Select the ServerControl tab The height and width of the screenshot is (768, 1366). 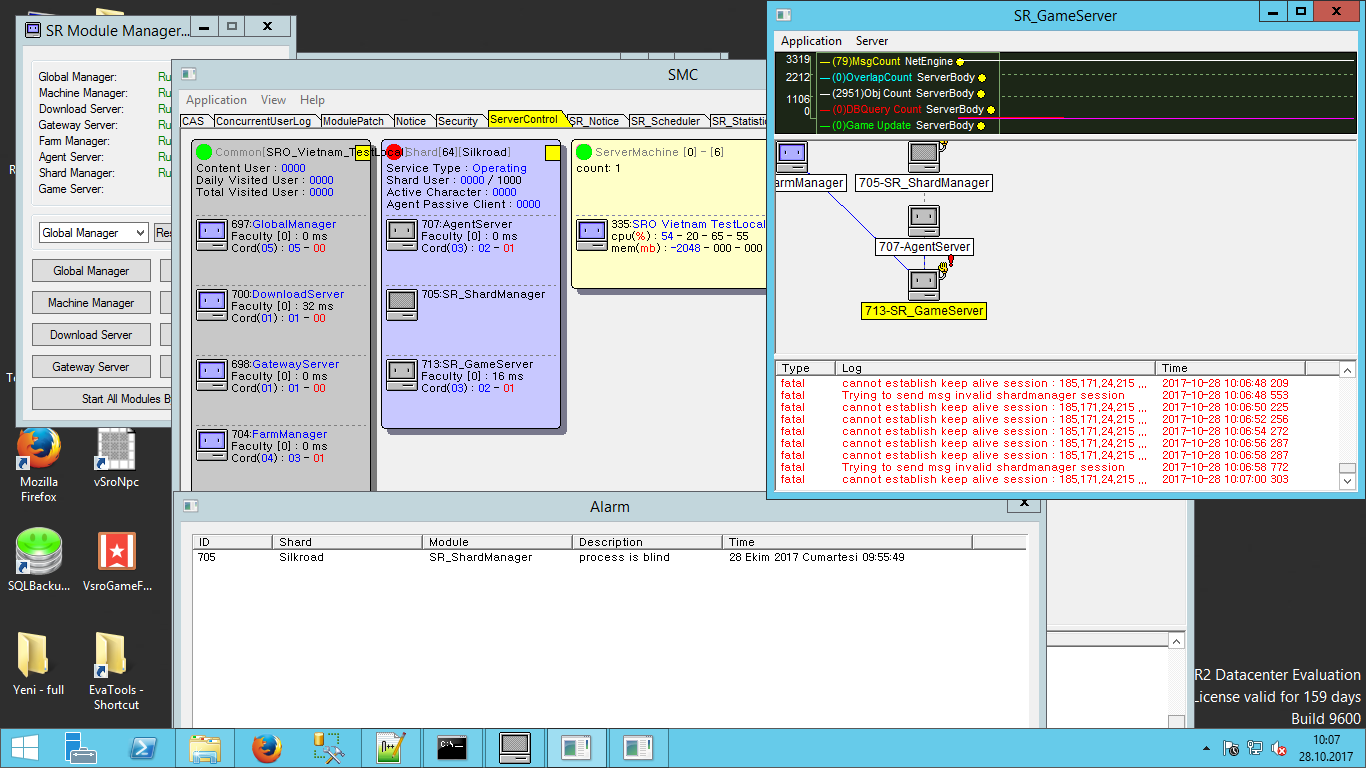click(524, 119)
